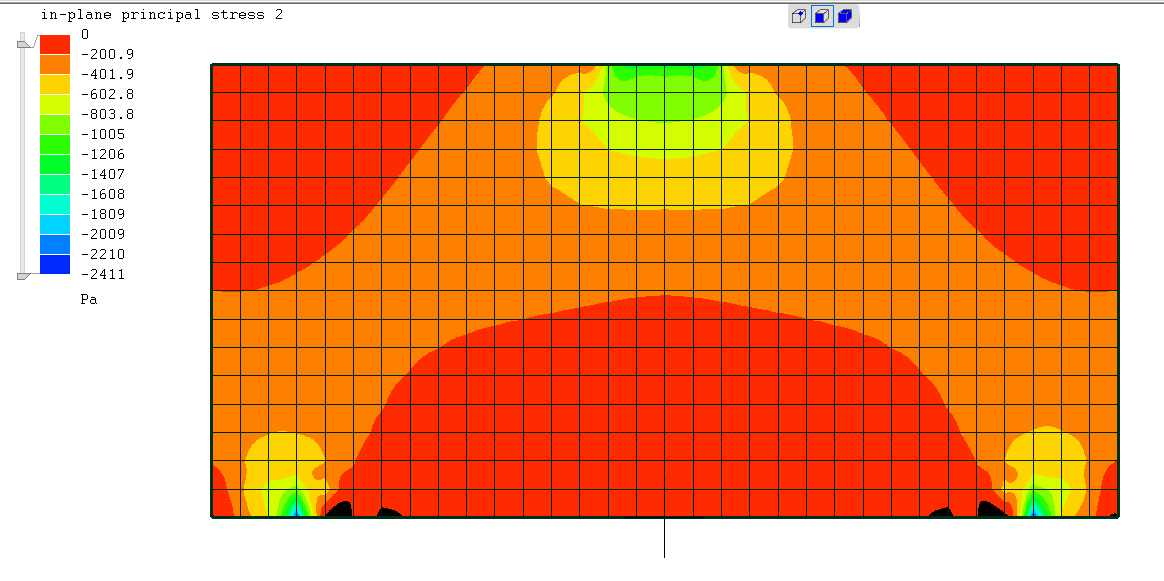Screen dimensions: 1164x581
Task: Click the yellow legend swatch above -803.8
Action: (55, 105)
